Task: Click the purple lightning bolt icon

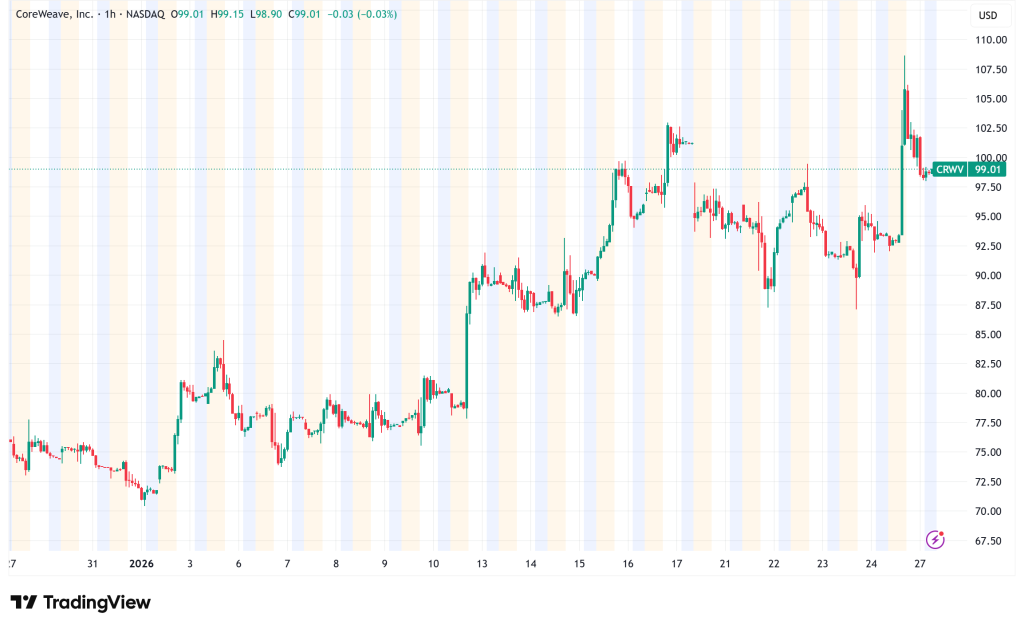Action: [935, 539]
